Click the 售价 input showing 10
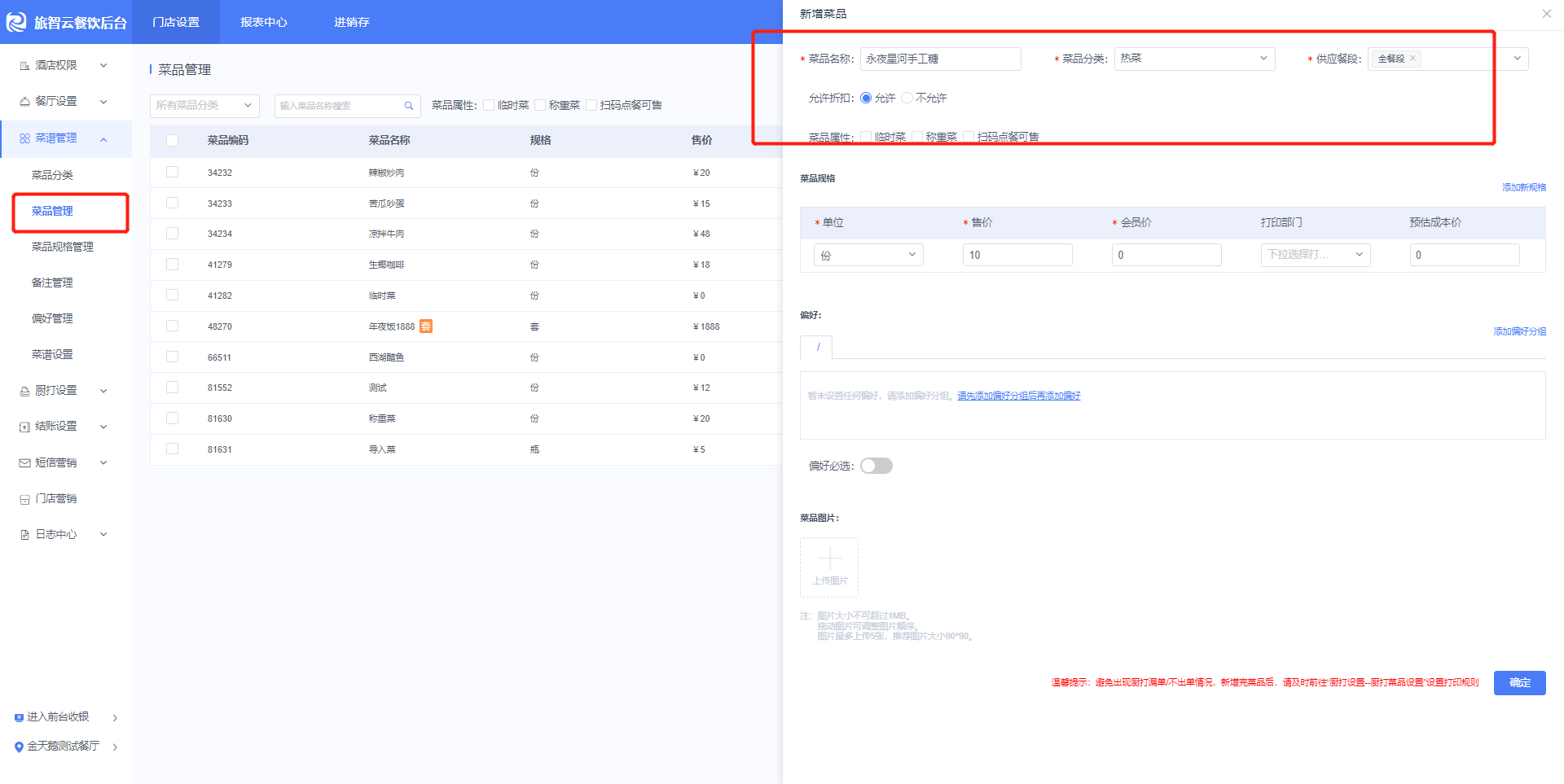This screenshot has width=1564, height=784. tap(1017, 255)
